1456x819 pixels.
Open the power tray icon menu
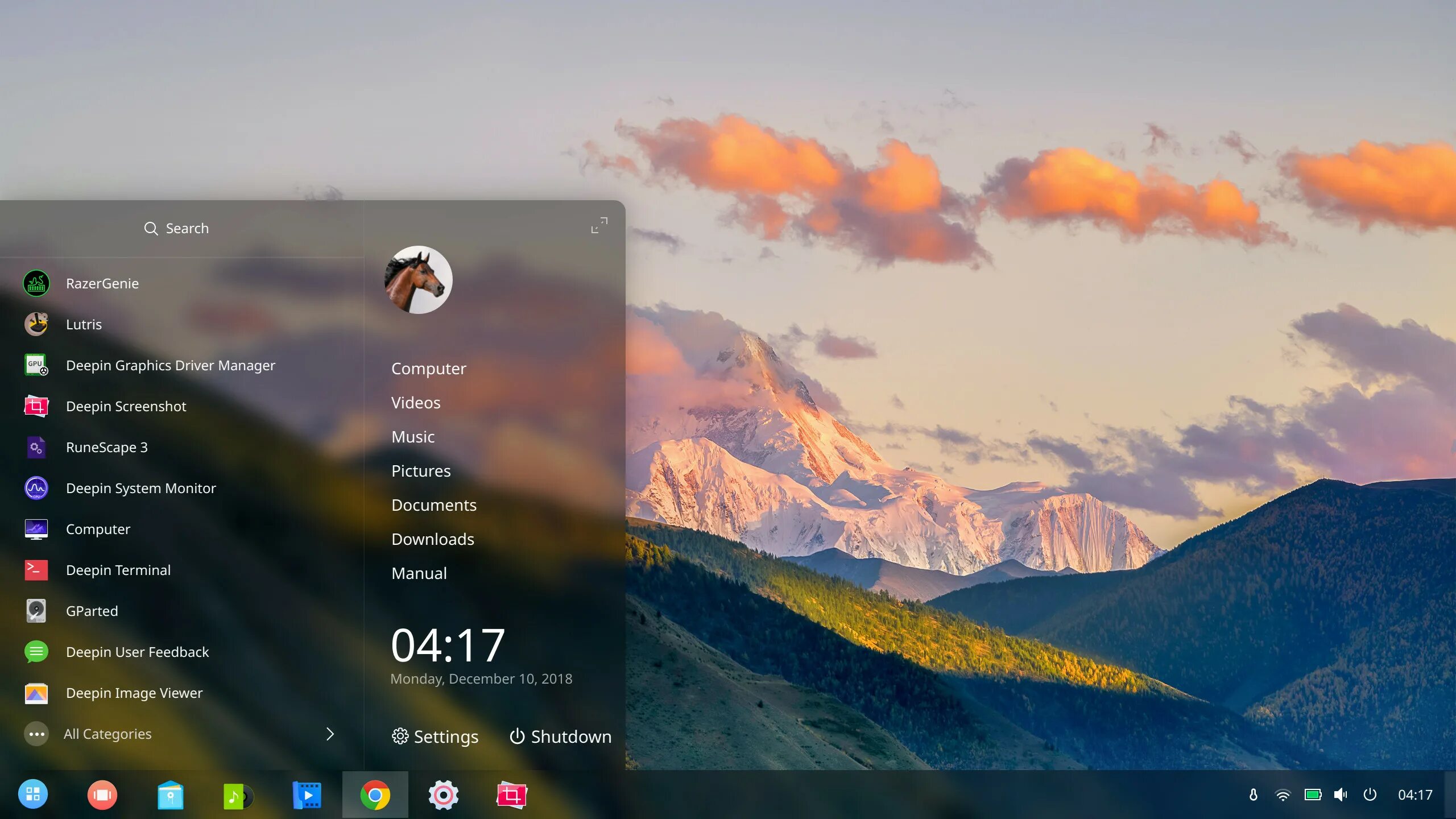tap(1370, 795)
